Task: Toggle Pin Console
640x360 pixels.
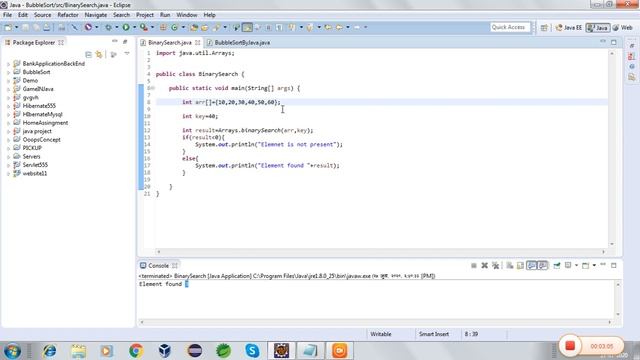Action: 557,266
